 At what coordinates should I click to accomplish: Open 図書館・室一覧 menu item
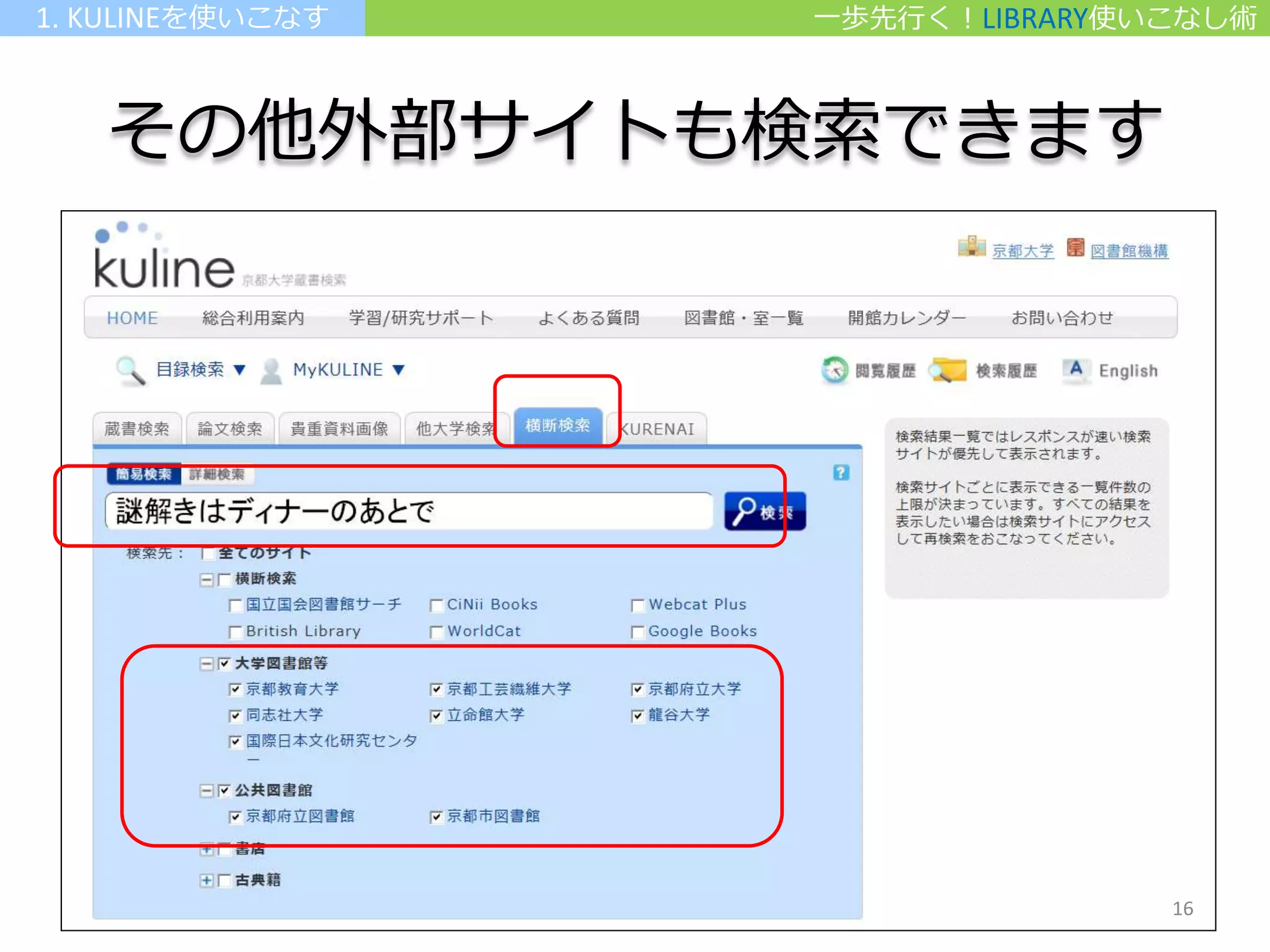[x=744, y=318]
